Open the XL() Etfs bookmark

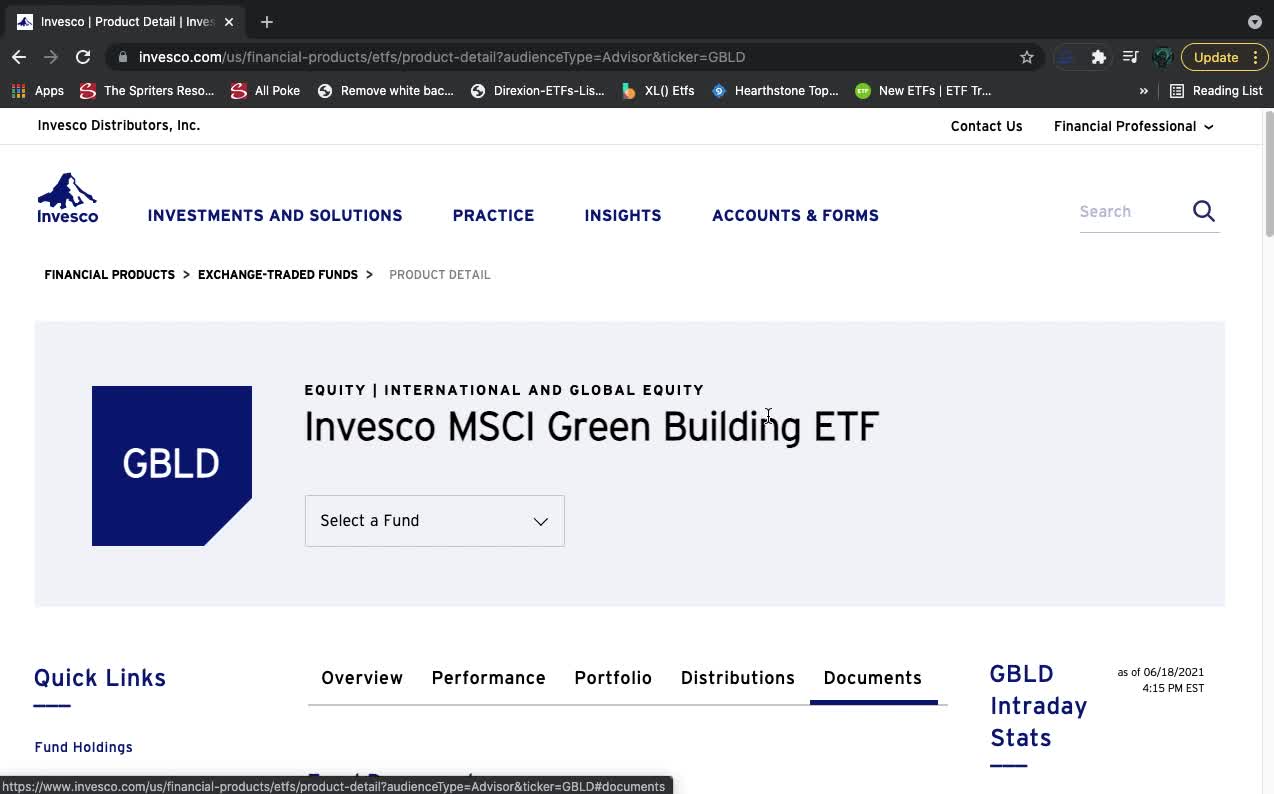pyautogui.click(x=657, y=91)
